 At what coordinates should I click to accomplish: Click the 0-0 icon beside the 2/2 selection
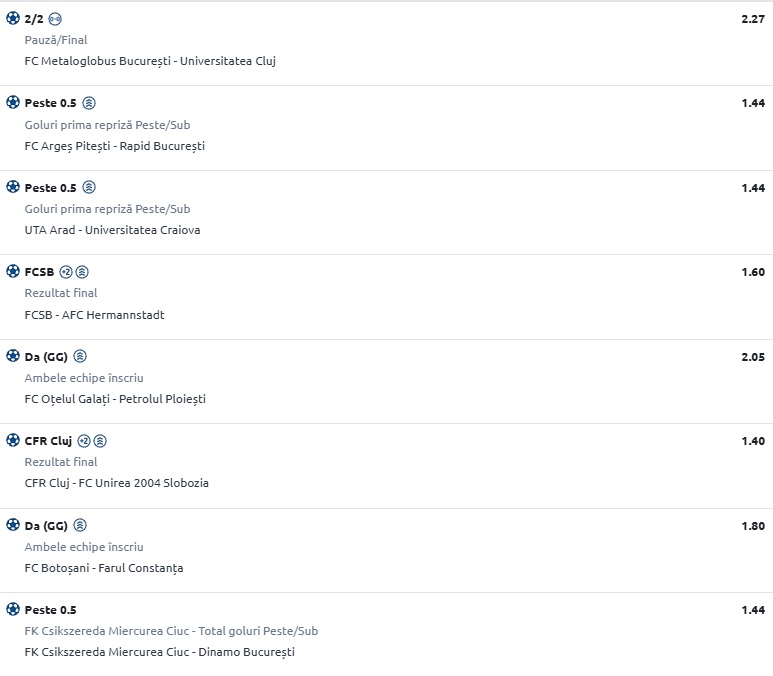(x=55, y=19)
